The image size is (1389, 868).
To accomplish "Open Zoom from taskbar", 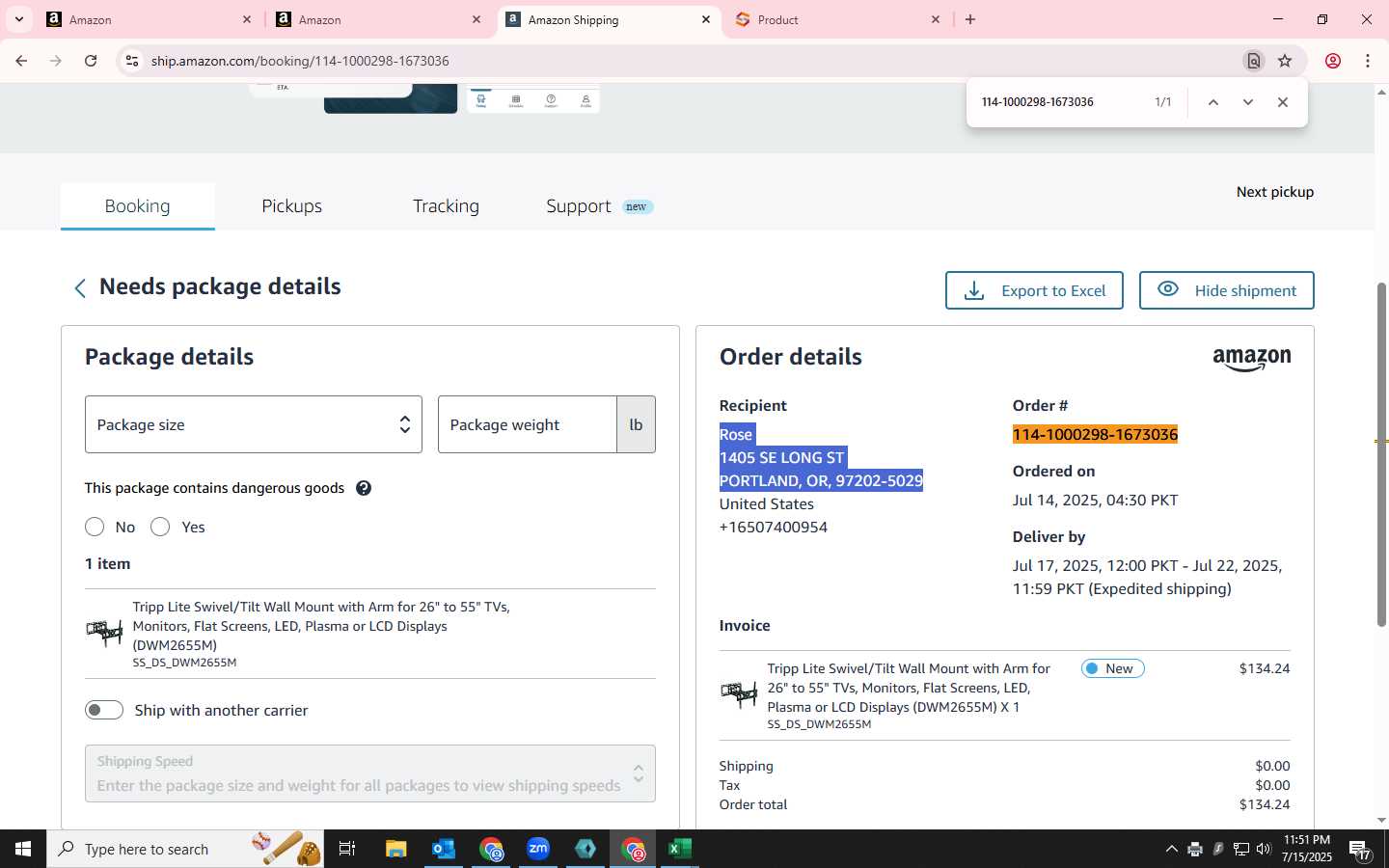I will click(x=538, y=849).
